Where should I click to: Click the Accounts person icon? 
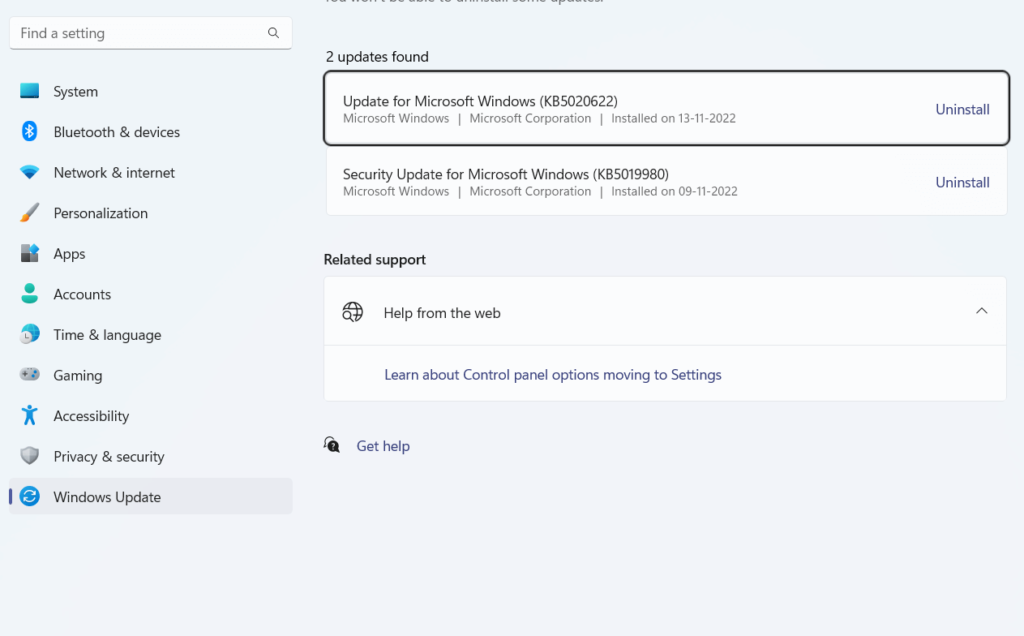[x=29, y=293]
